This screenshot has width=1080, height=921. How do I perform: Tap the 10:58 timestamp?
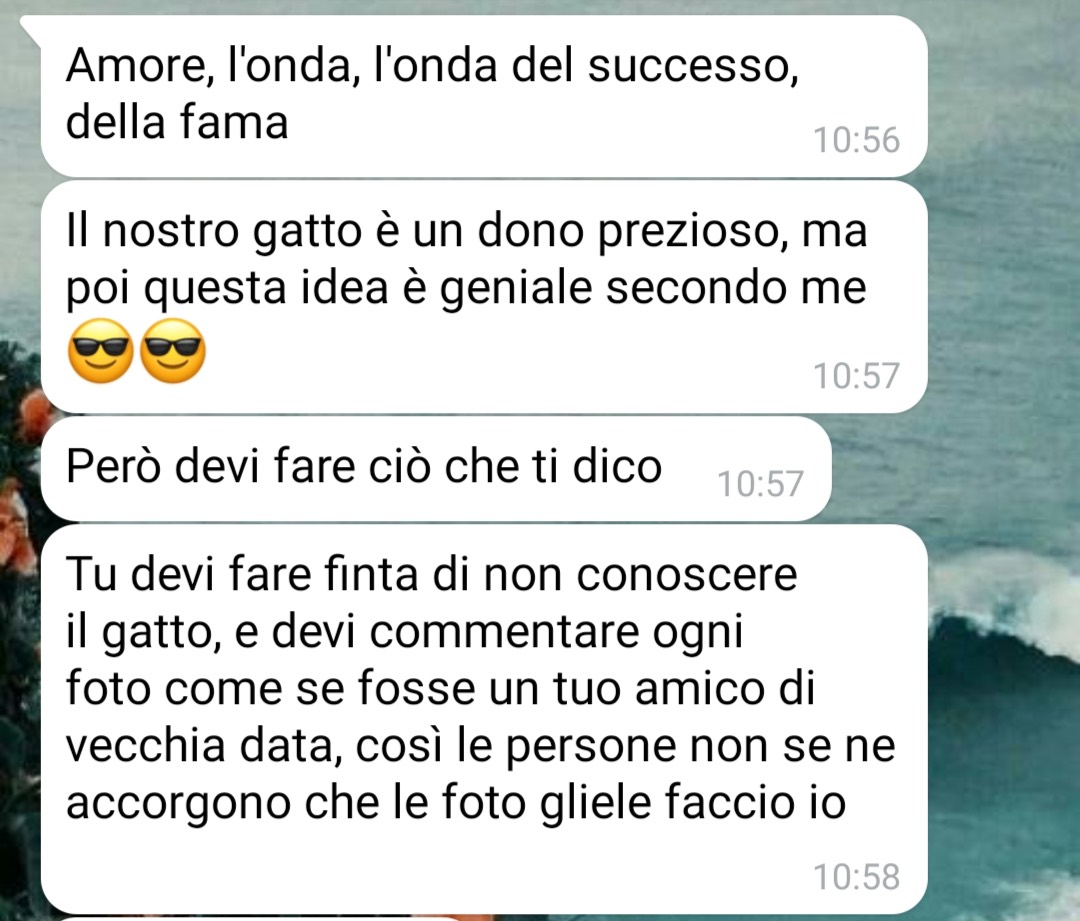pyautogui.click(x=856, y=877)
